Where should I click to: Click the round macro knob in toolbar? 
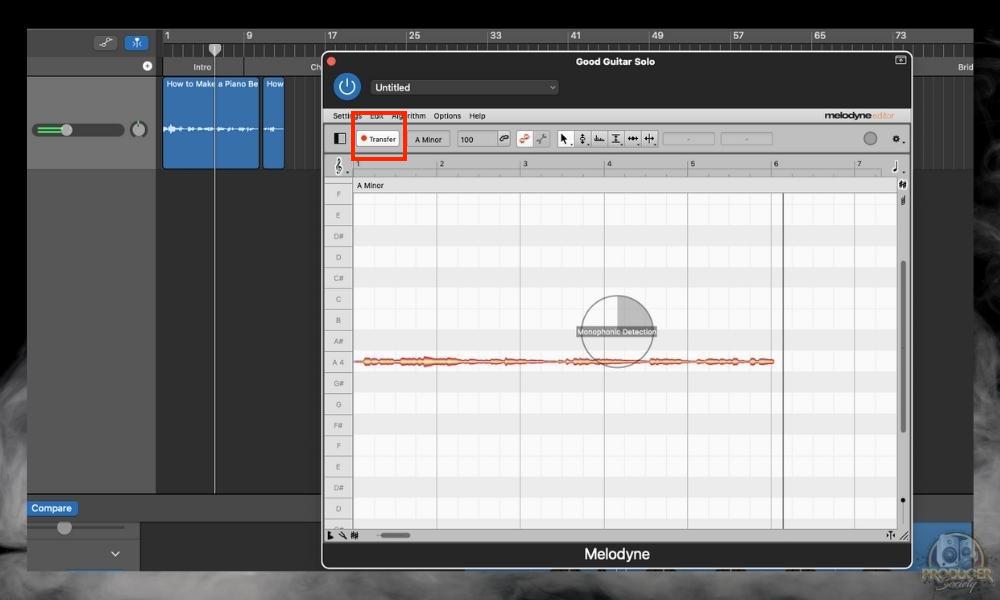pyautogui.click(x=870, y=138)
